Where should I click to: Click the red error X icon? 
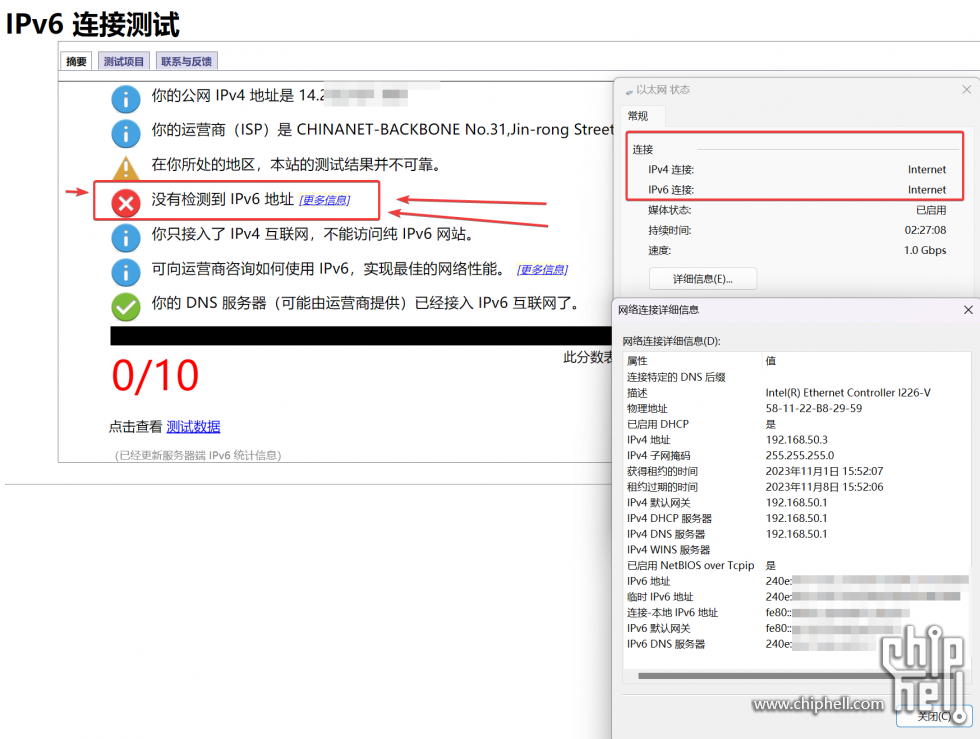(126, 203)
